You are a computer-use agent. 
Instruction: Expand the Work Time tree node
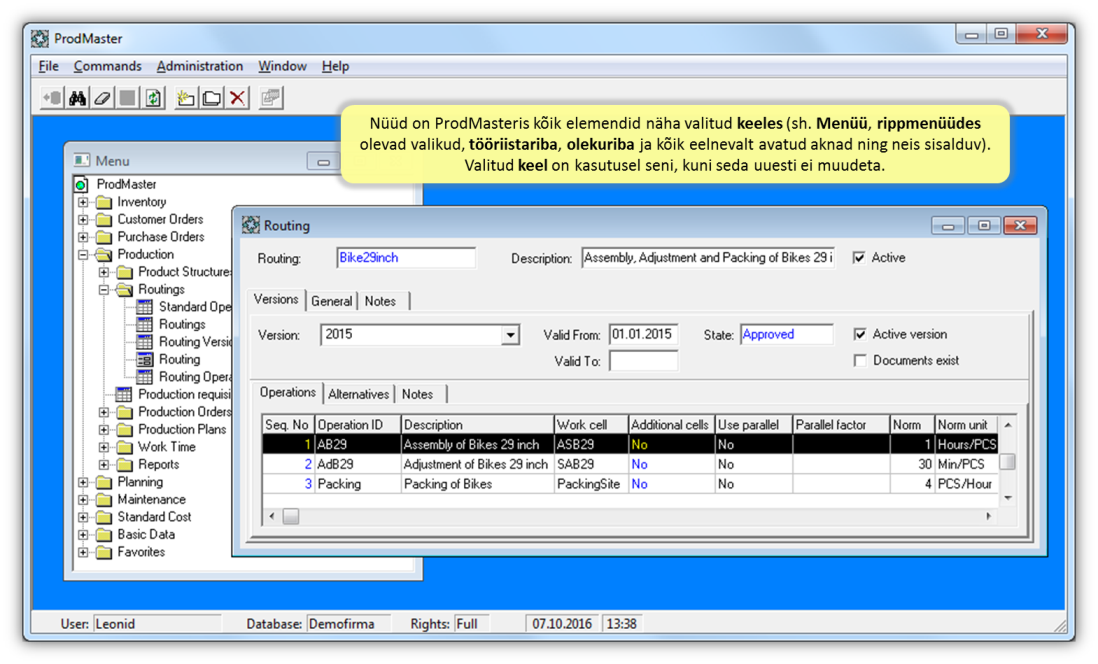(104, 448)
